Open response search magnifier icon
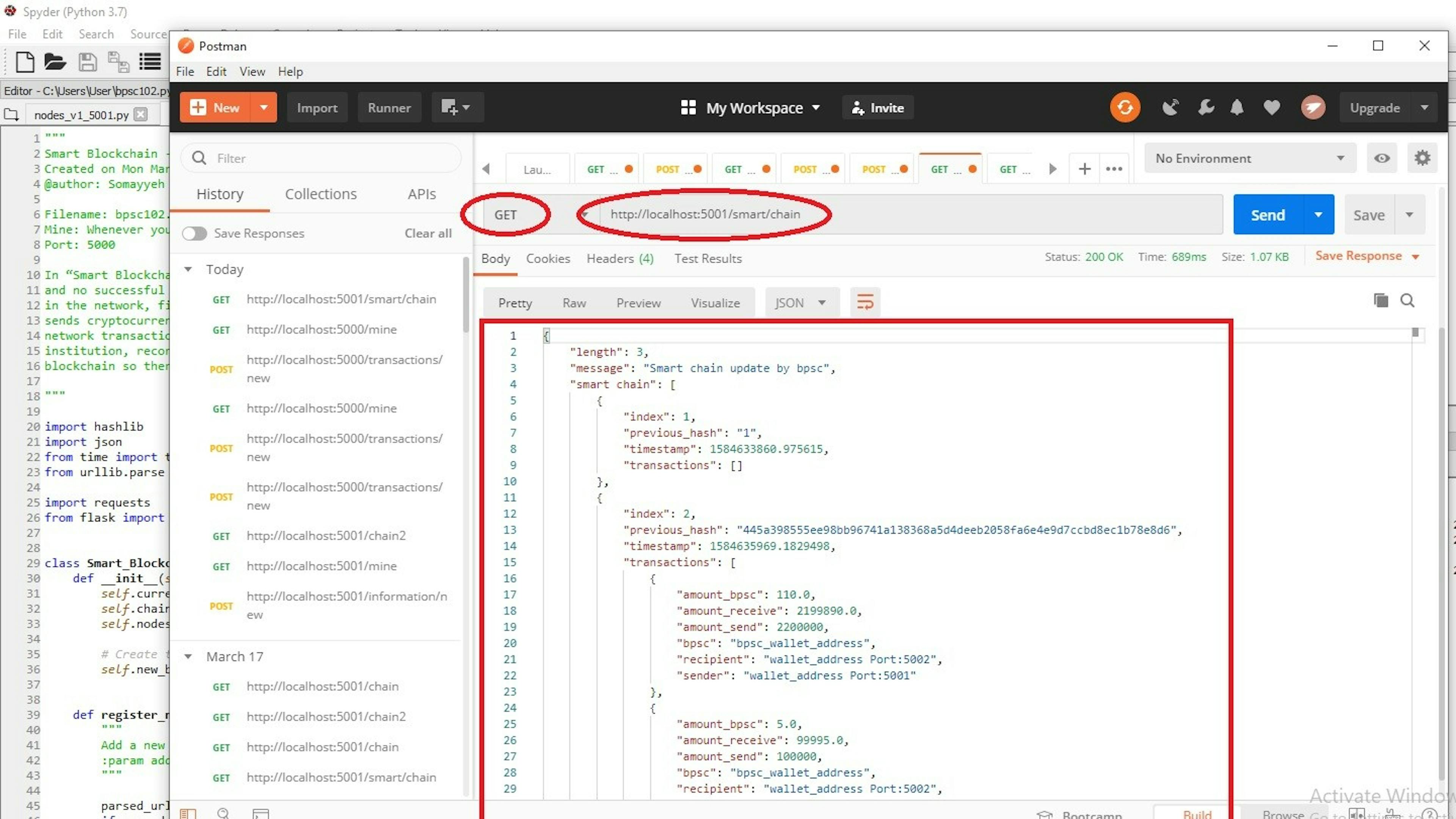The height and width of the screenshot is (819, 1456). point(1407,300)
